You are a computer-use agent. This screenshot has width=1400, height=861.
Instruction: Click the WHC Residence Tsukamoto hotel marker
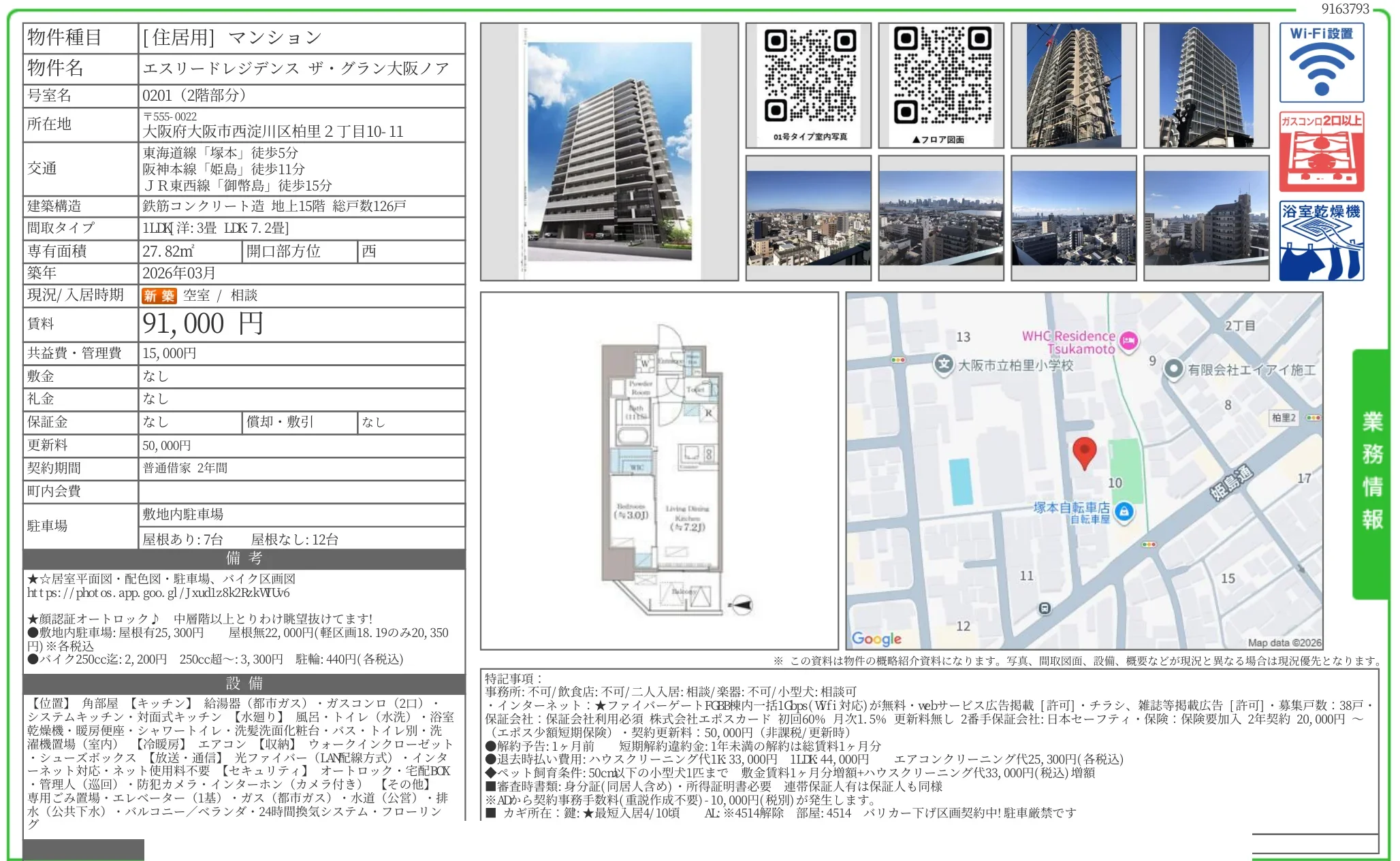coord(1129,340)
